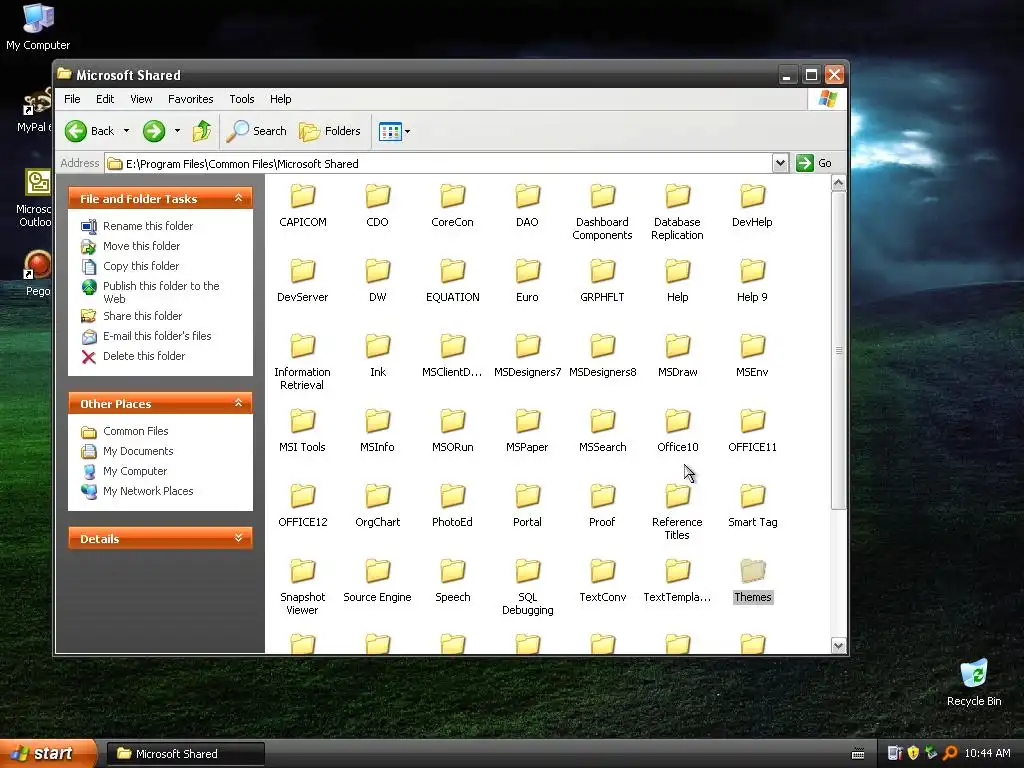Click Copy this folder

click(130, 266)
